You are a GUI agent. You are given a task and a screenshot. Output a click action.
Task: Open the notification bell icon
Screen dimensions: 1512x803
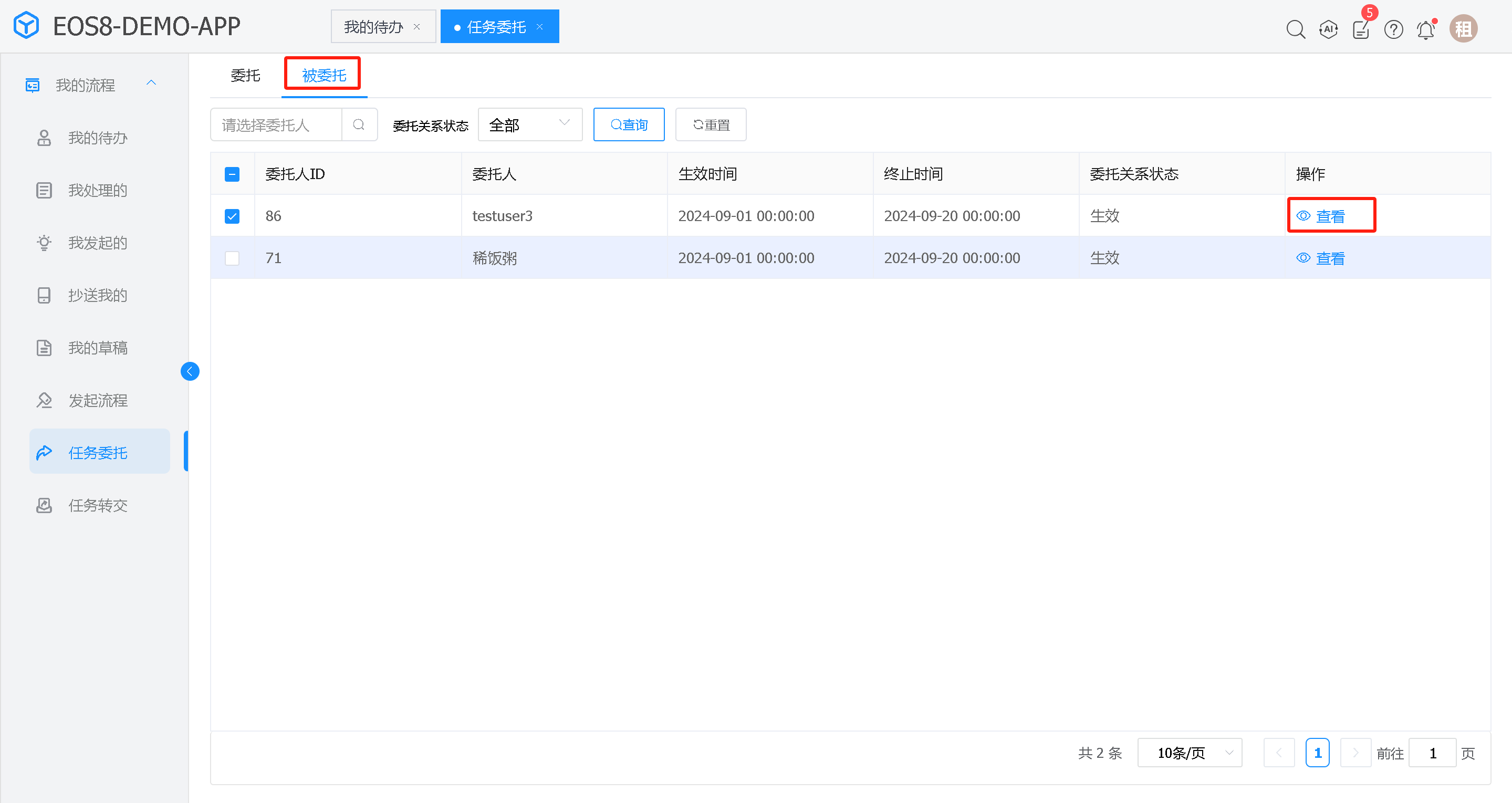pos(1426,29)
